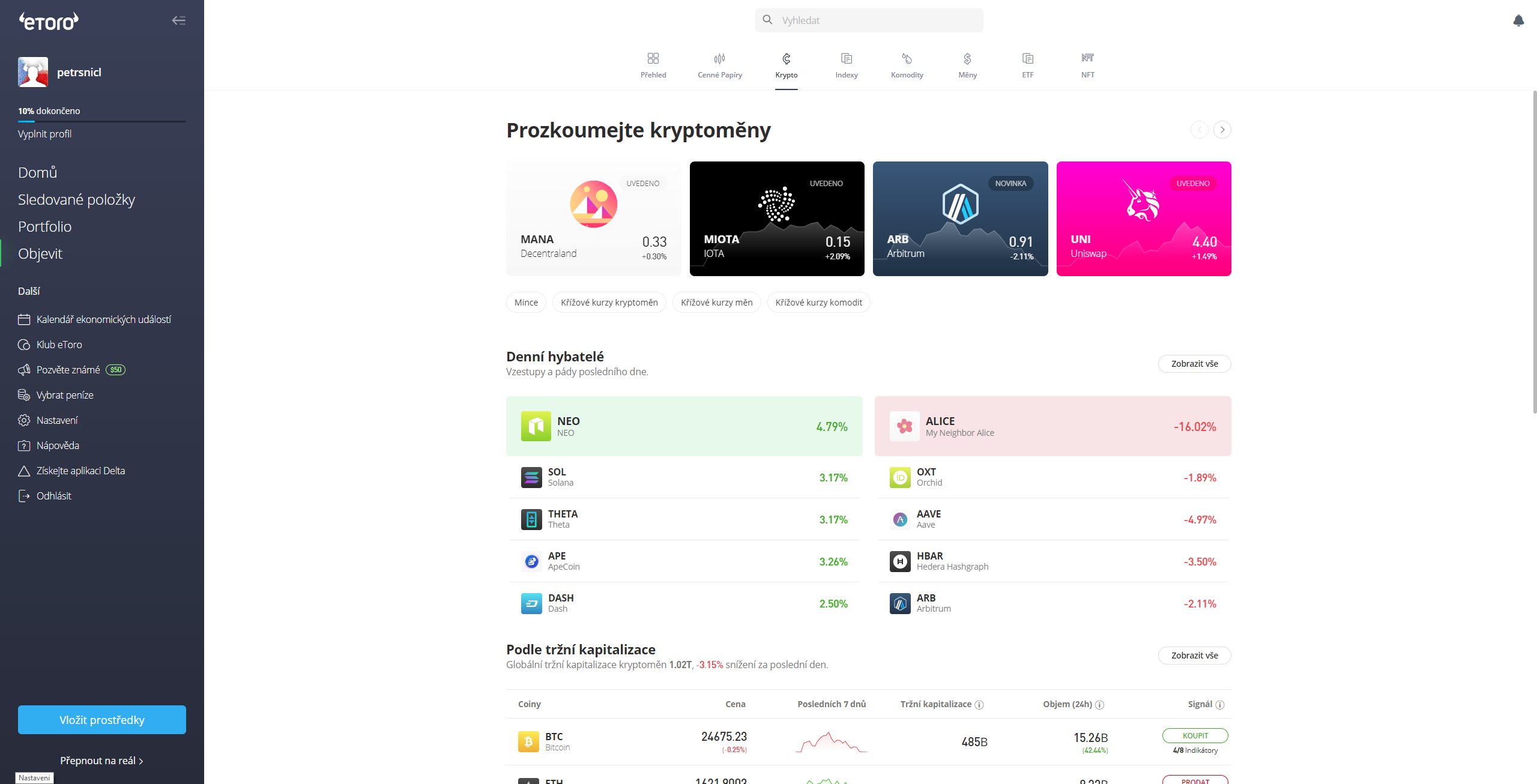Show all Denní hybatelé with Zobrazit vše
Screen dimensions: 1537x784
coord(1195,364)
